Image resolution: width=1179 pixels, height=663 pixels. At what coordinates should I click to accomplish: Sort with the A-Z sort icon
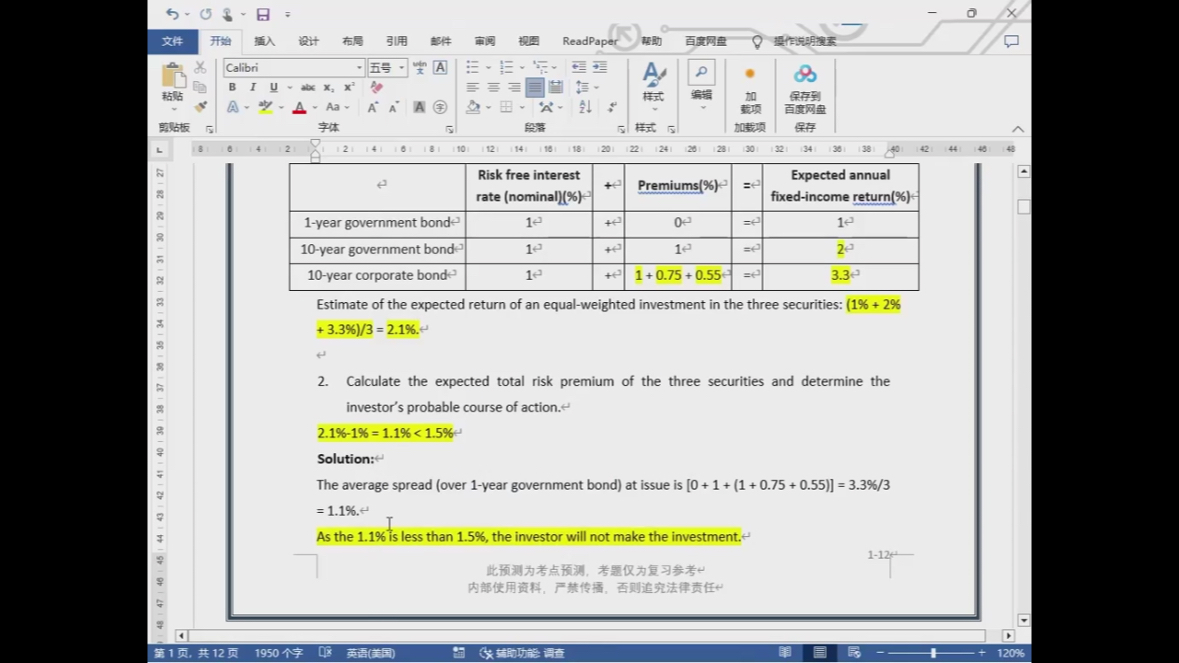585,107
